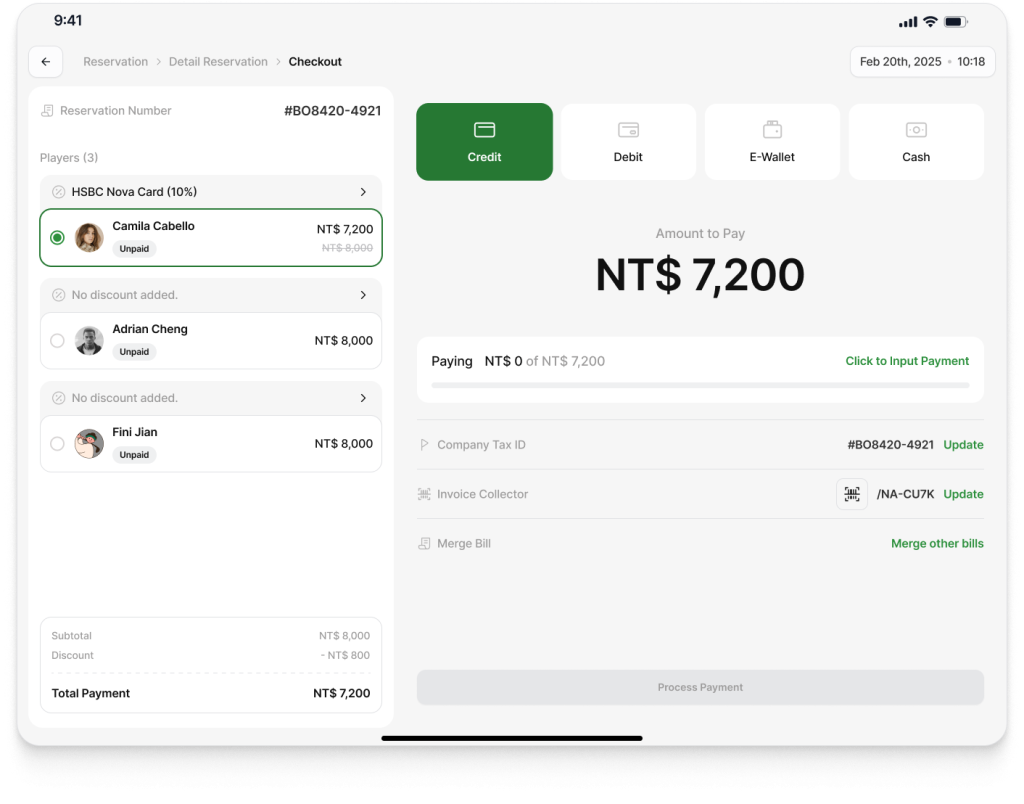The height and width of the screenshot is (804, 1024).
Task: Select Camila Cabello radio button
Action: [57, 237]
